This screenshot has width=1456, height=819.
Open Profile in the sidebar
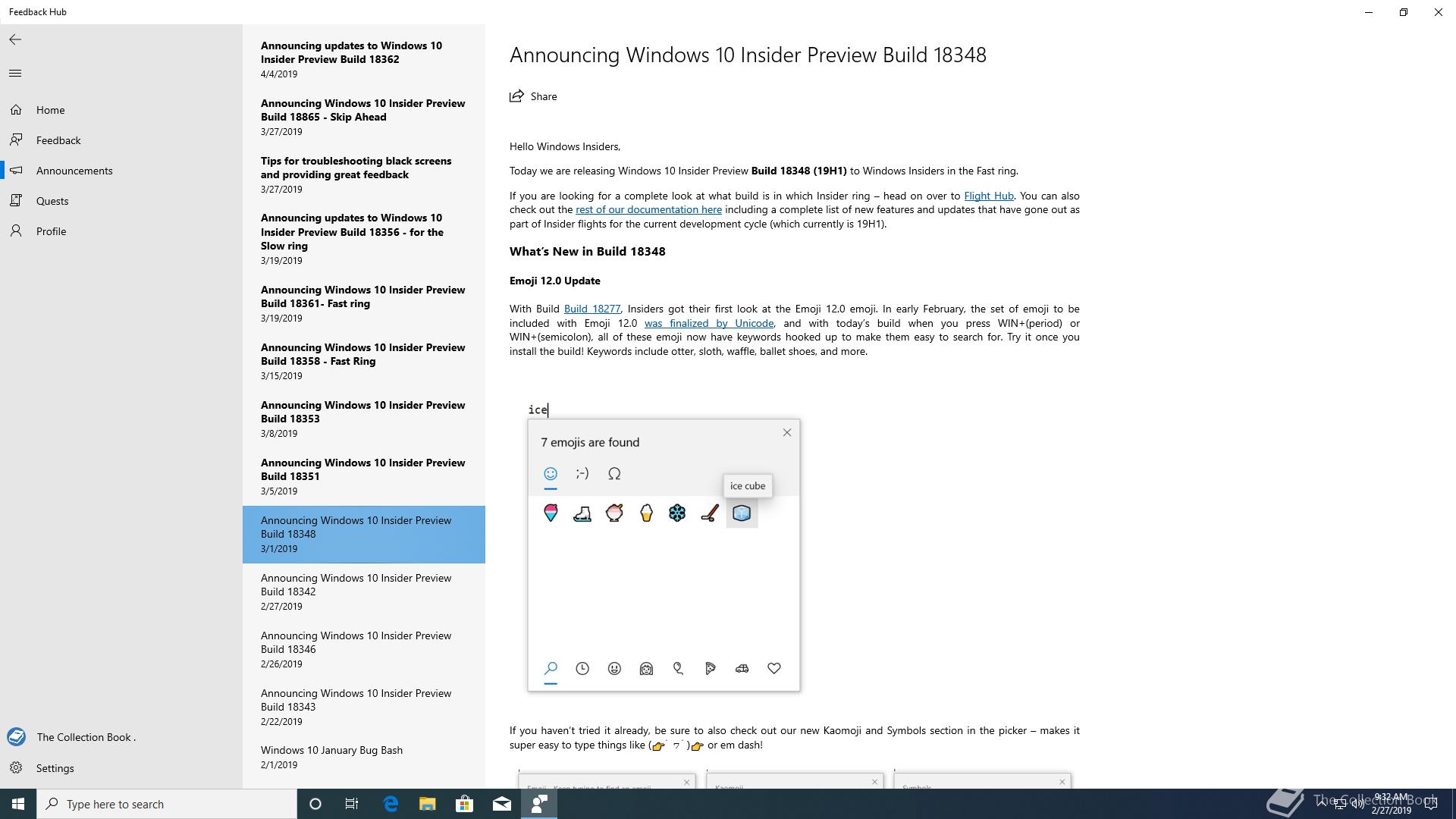121,231
